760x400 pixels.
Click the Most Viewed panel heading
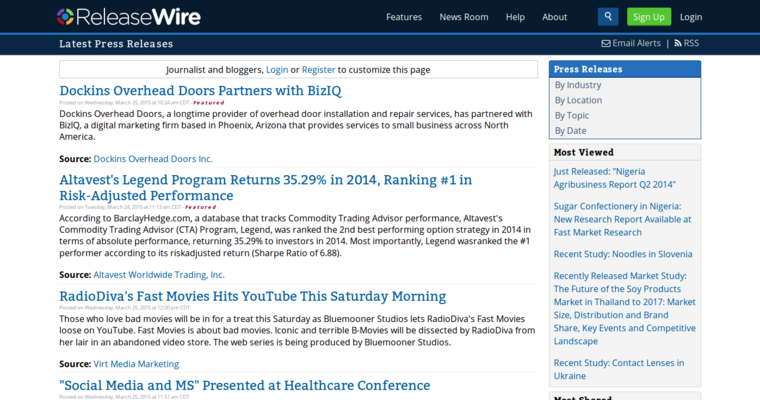[584, 152]
